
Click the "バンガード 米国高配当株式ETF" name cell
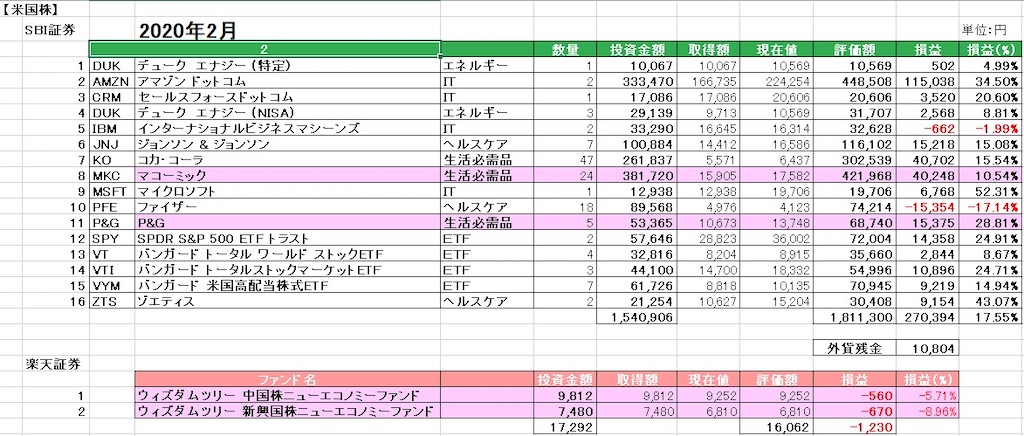point(287,285)
